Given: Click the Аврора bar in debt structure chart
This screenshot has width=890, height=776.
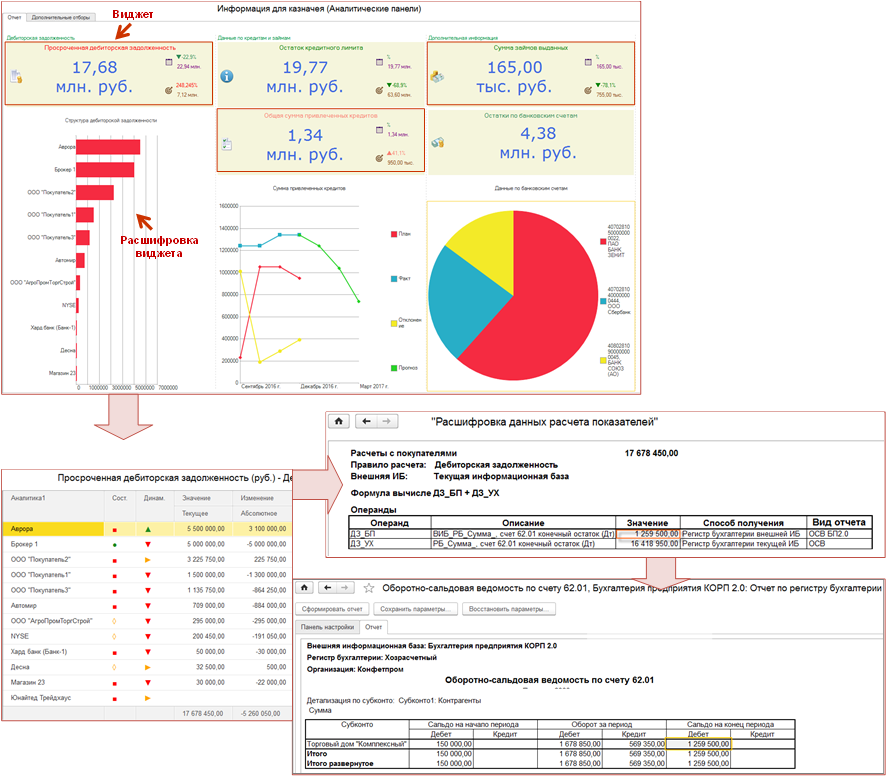Looking at the screenshot, I should pos(108,147).
